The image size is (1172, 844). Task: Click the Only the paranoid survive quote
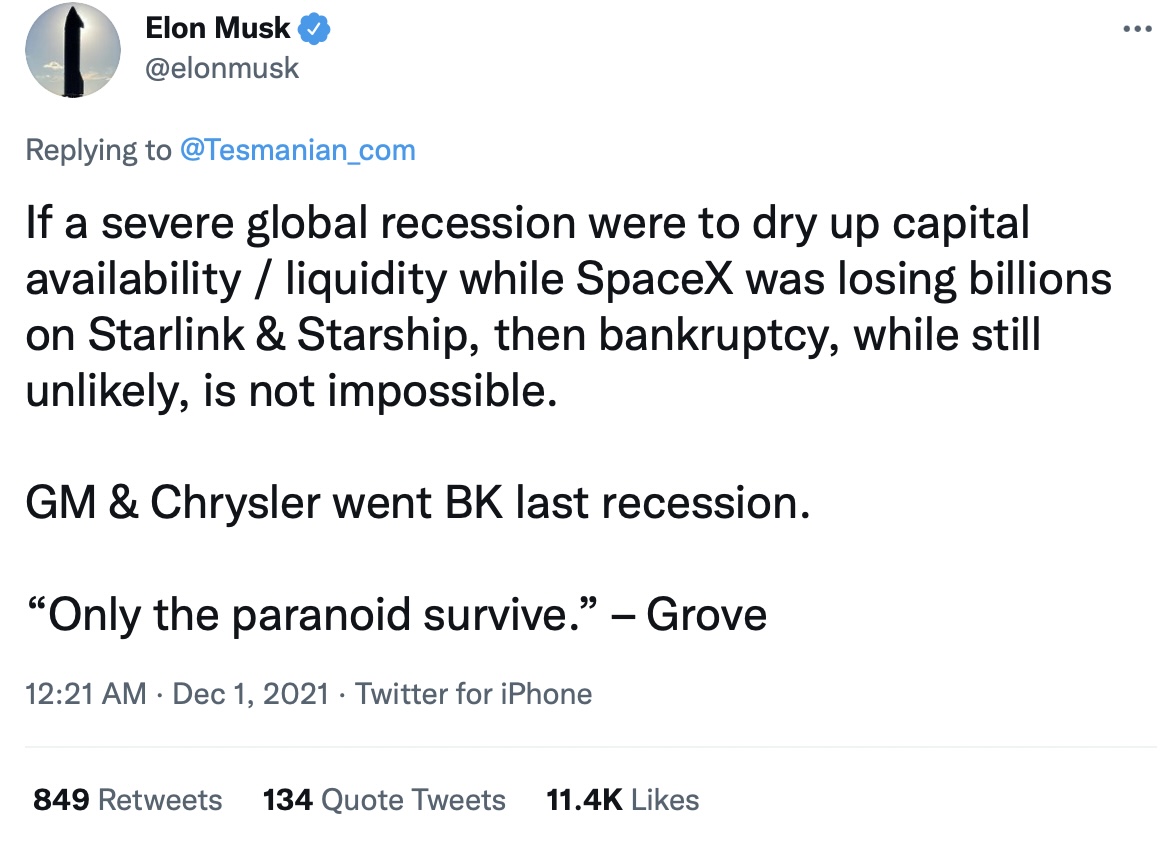[312, 615]
